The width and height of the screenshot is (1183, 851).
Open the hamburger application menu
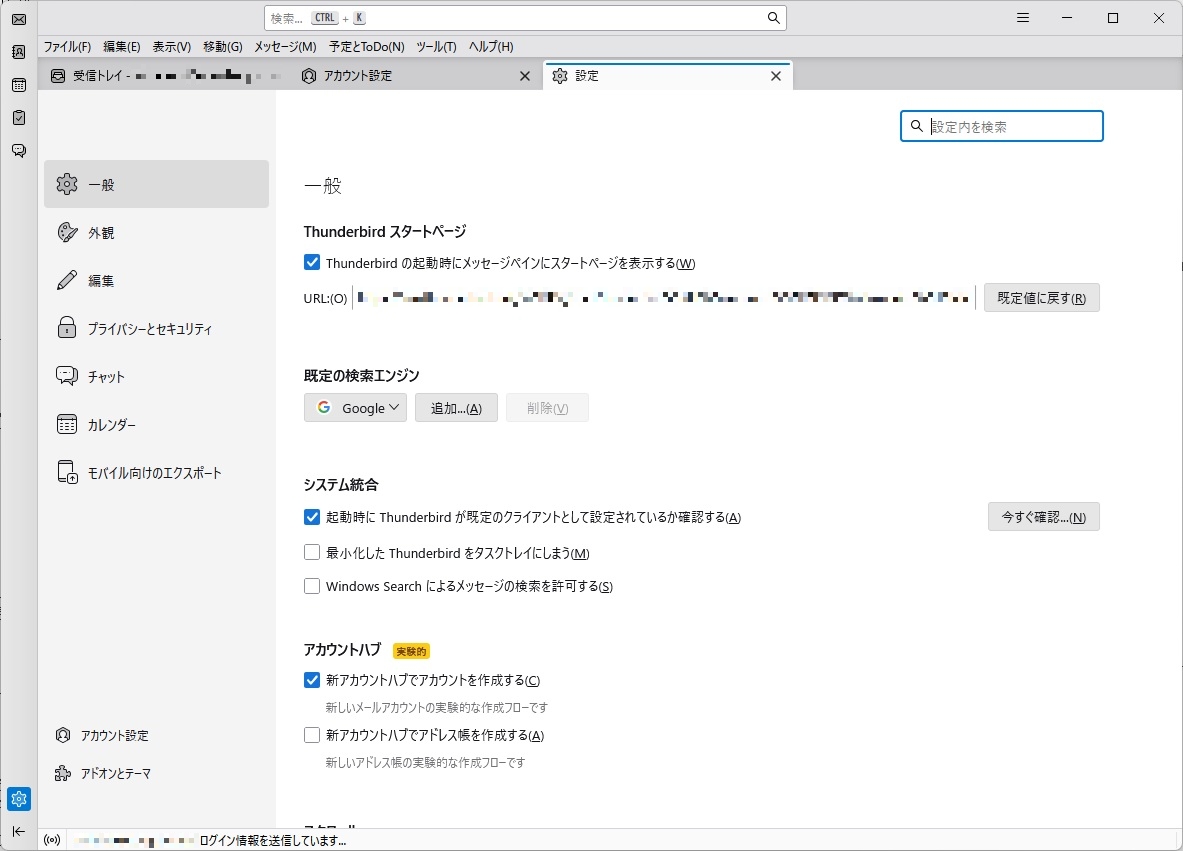click(1023, 18)
